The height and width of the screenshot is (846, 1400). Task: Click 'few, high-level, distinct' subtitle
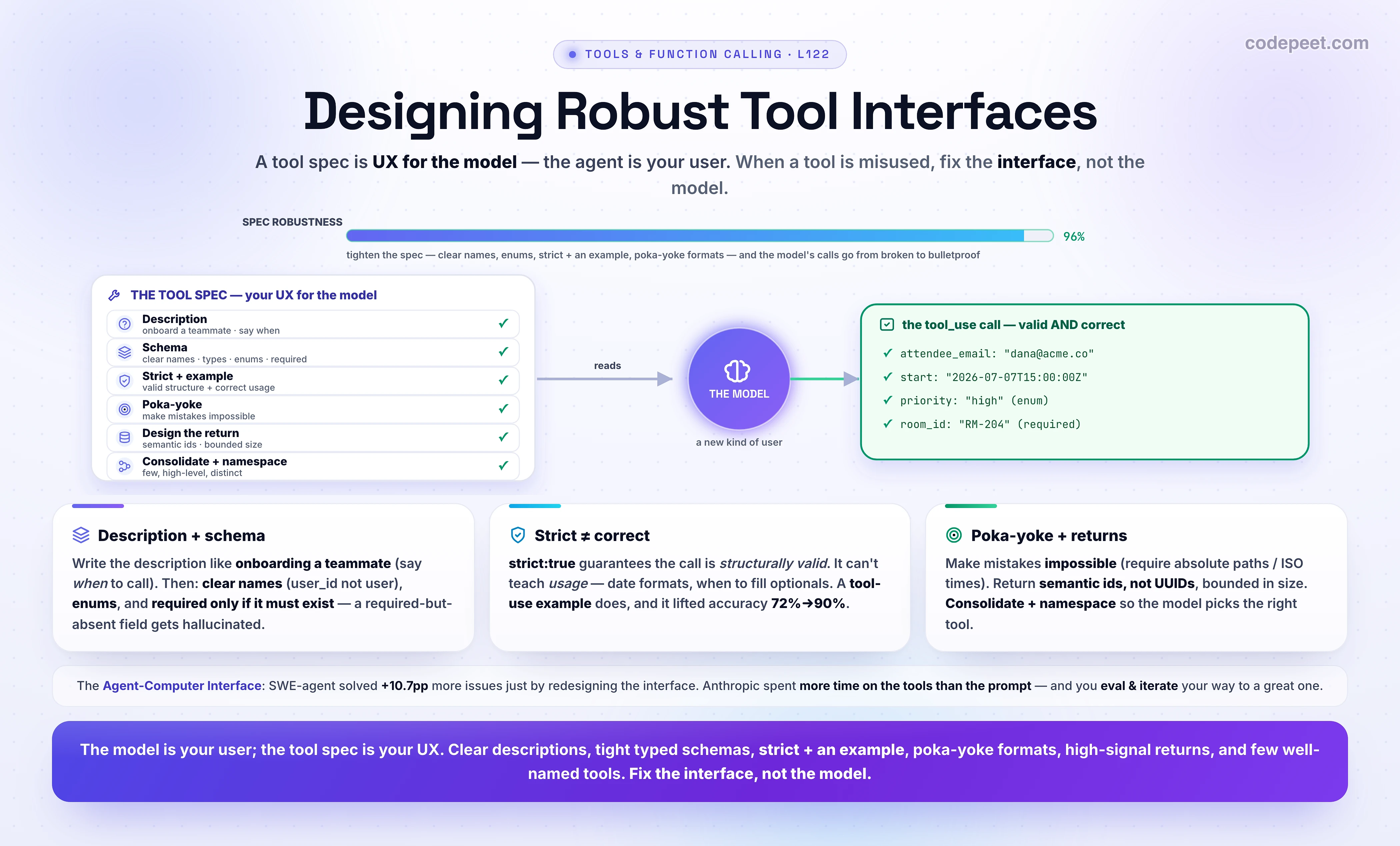(192, 473)
